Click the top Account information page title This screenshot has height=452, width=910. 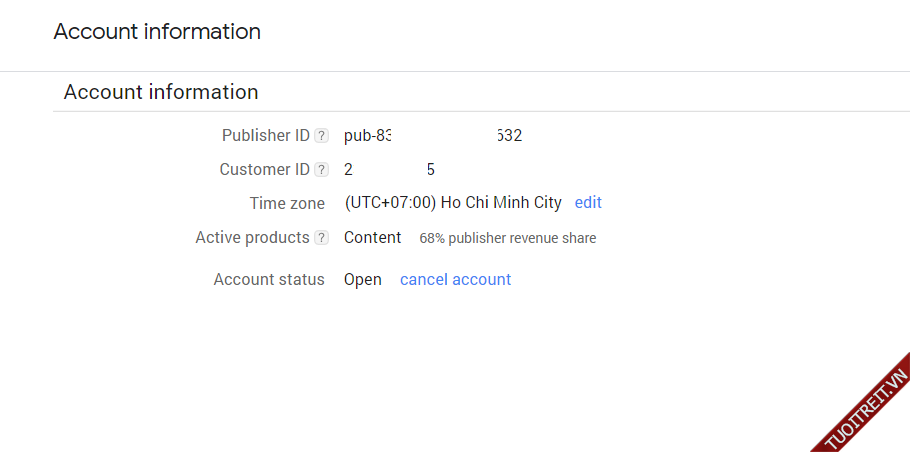[157, 32]
